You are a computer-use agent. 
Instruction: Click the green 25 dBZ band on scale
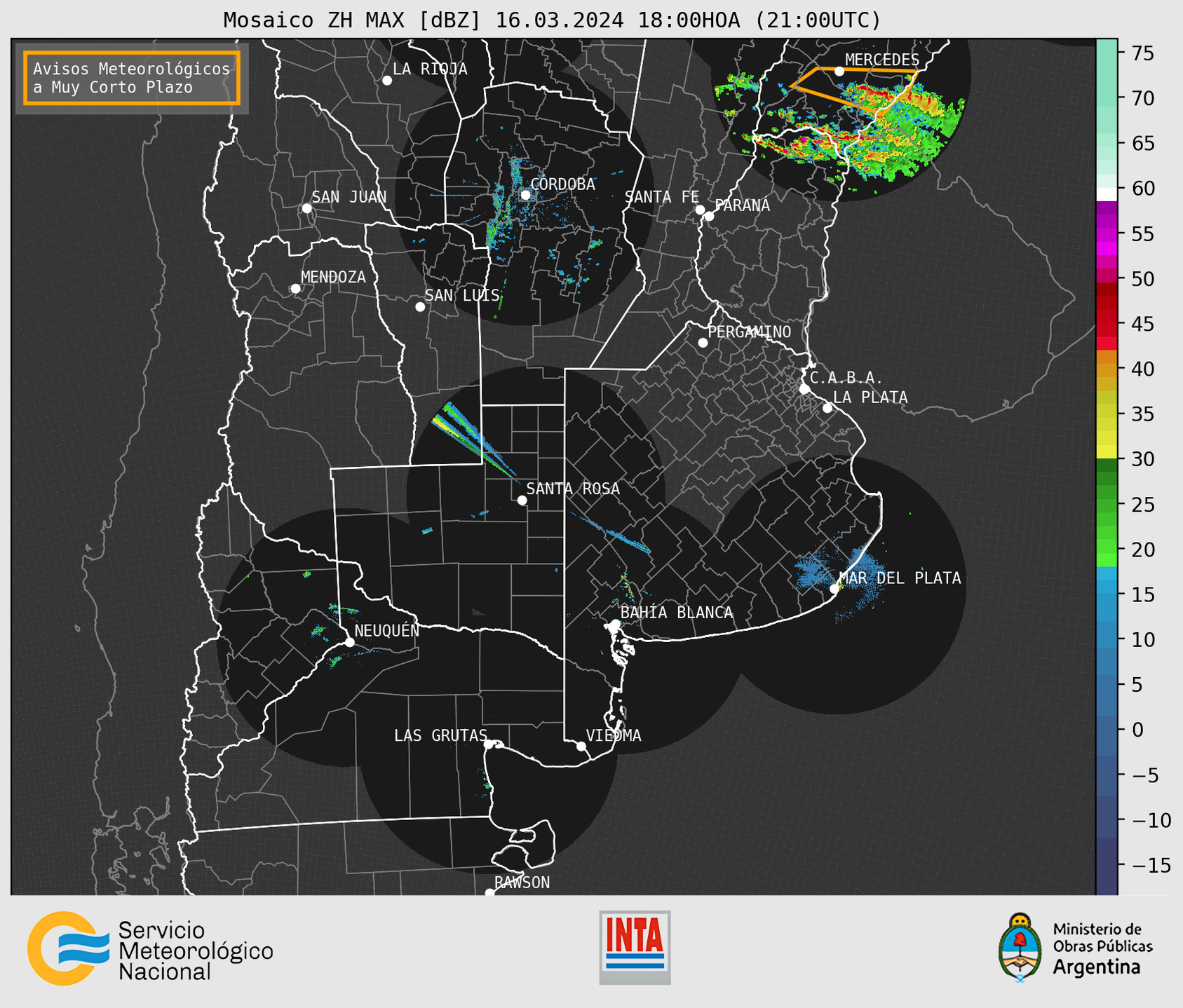coord(1107,504)
